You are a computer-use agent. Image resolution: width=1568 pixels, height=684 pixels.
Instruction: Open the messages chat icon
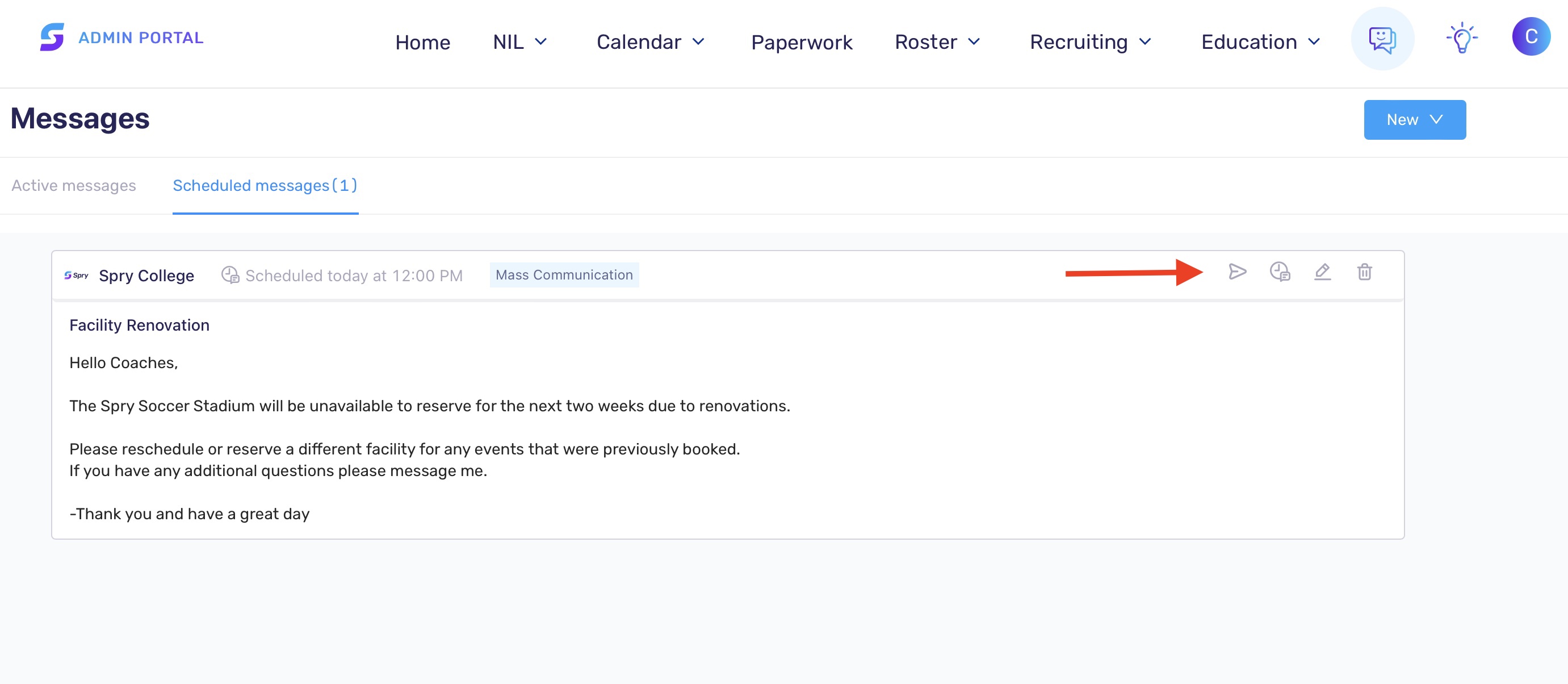pyautogui.click(x=1382, y=39)
